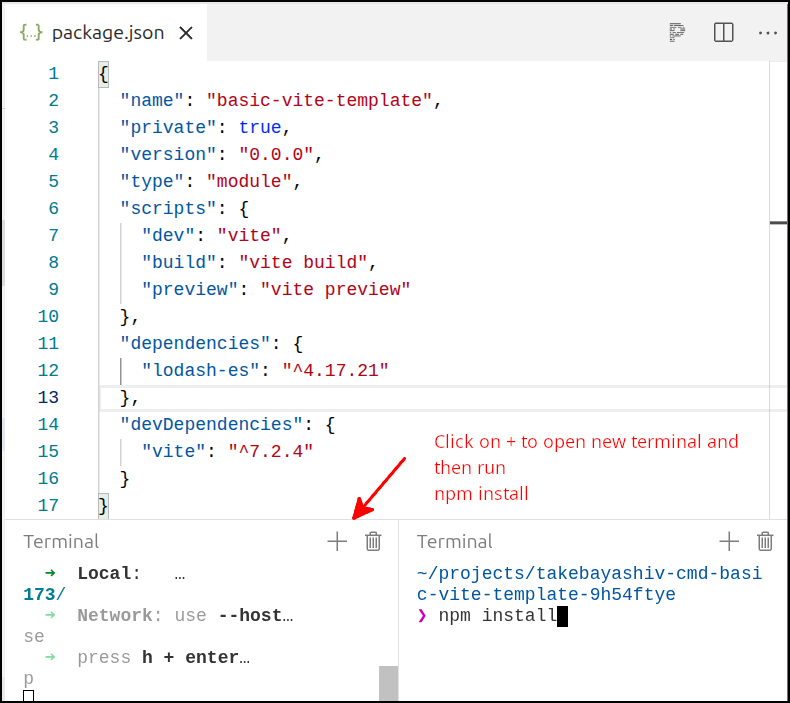790x703 pixels.
Task: Click the JSON file icon on package.json tab
Action: point(31,33)
